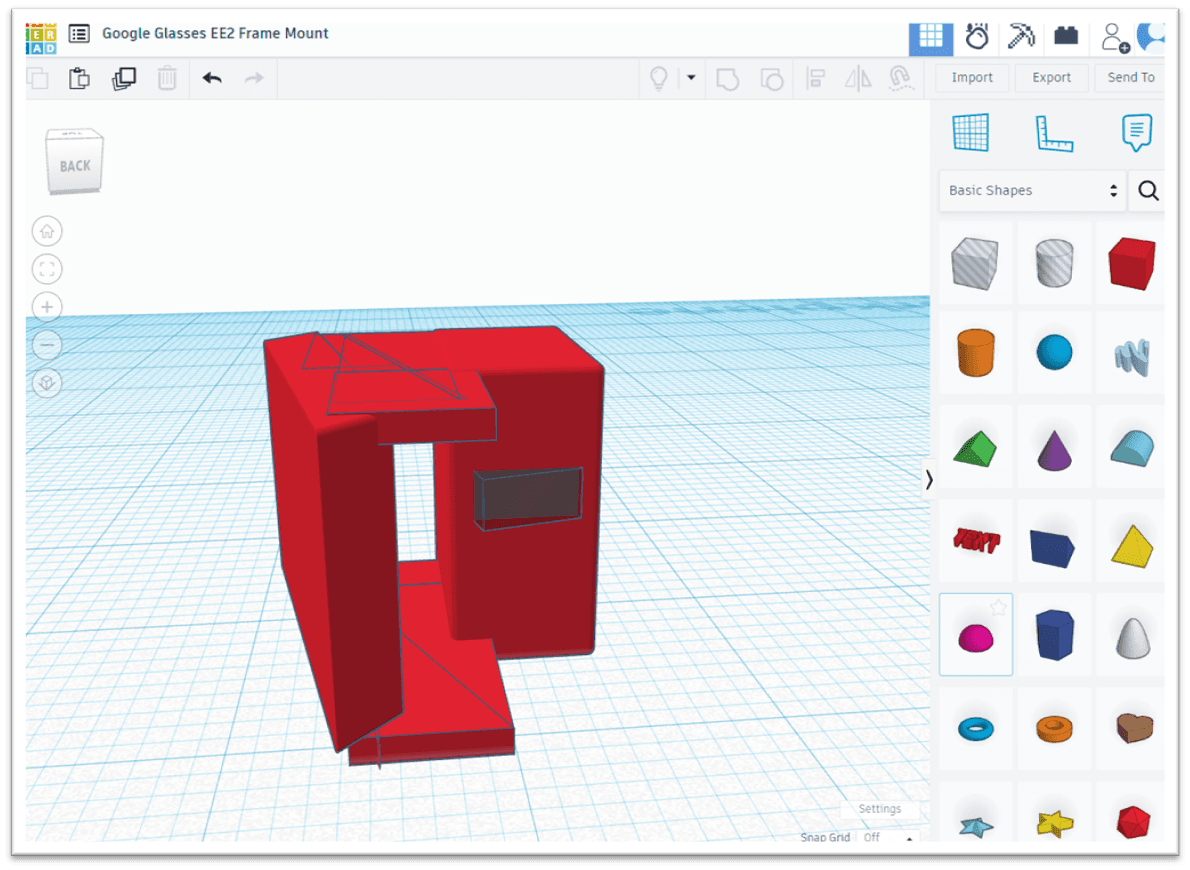Click the Duplicate and repeat icon
Screen dimensions: 1190x870
124,78
